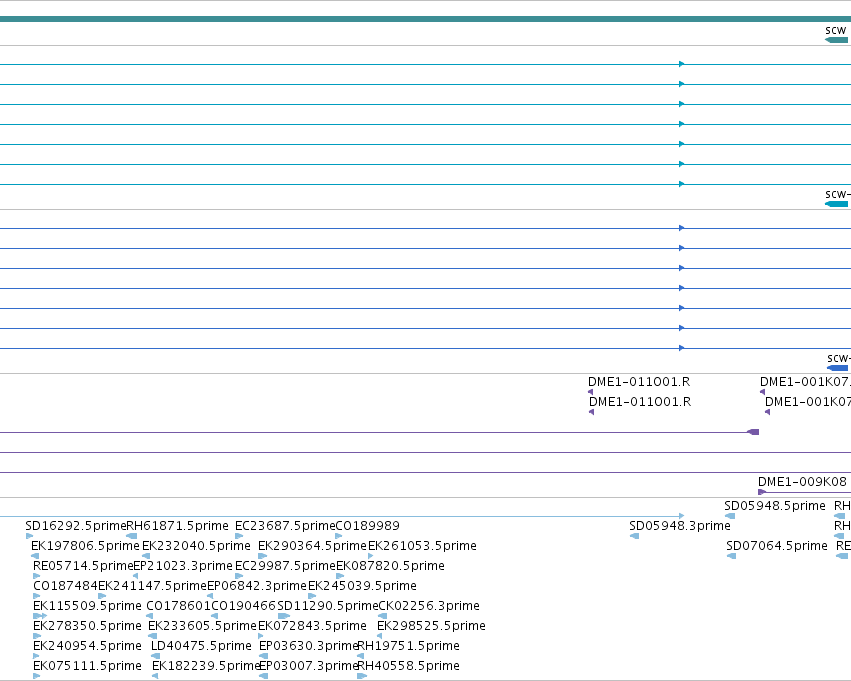Select the arrow glyph under RH61871.5prime
The width and height of the screenshot is (851, 681).
pos(131,536)
